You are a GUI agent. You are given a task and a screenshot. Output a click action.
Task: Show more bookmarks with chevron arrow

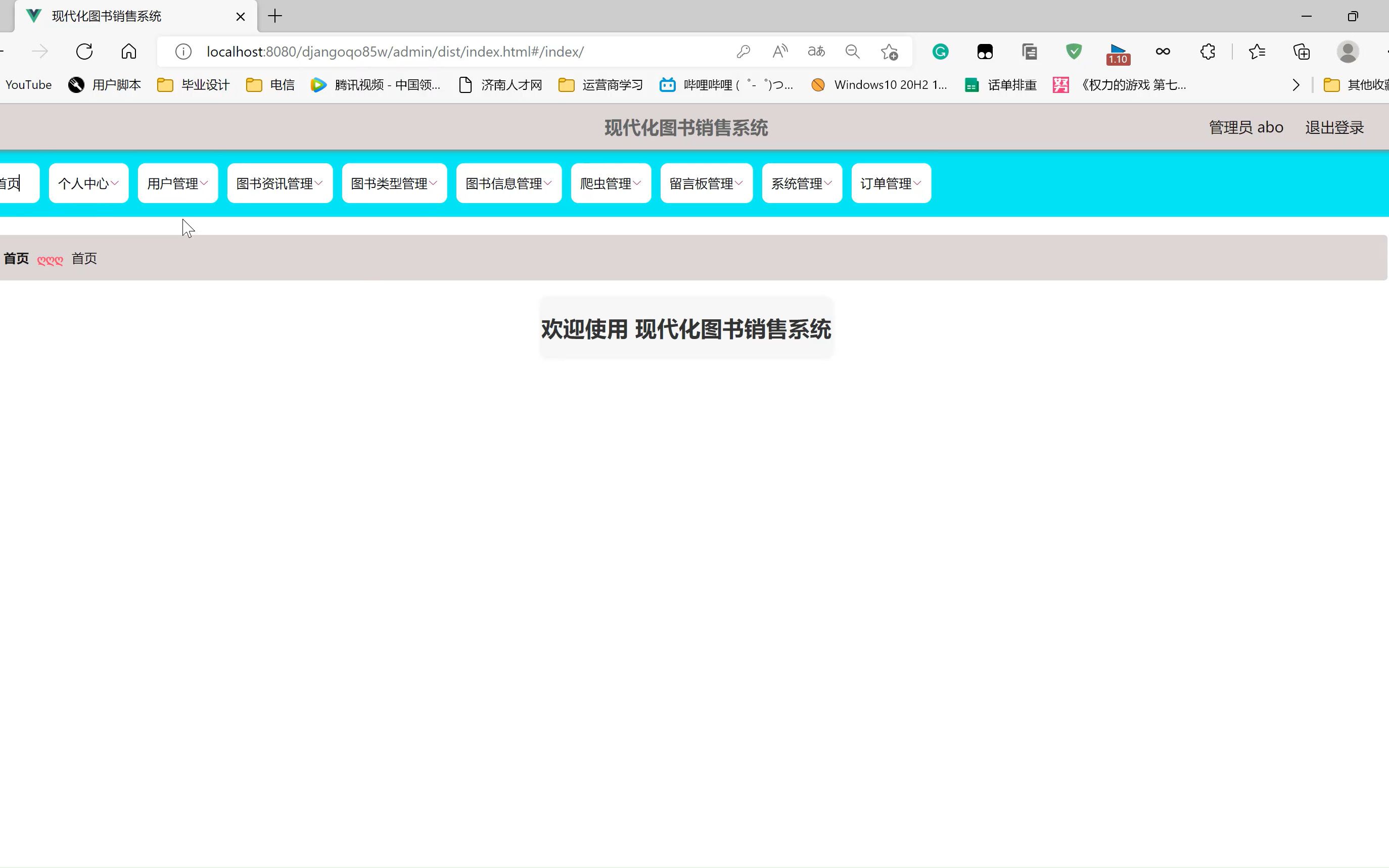coord(1295,85)
